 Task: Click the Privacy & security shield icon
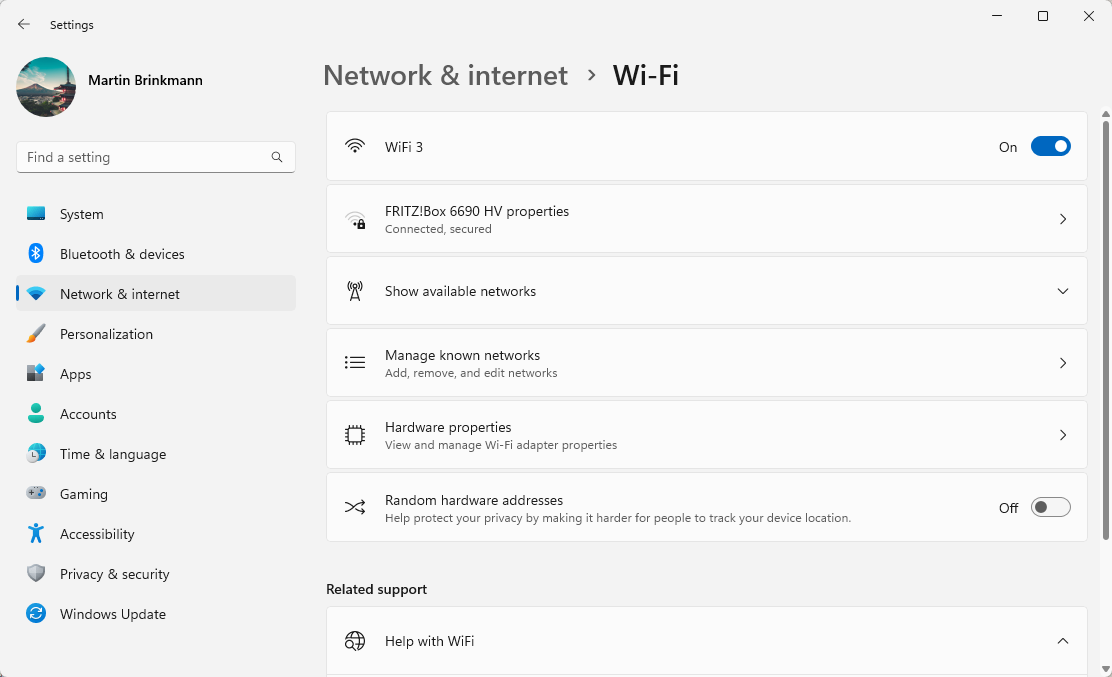coord(36,574)
